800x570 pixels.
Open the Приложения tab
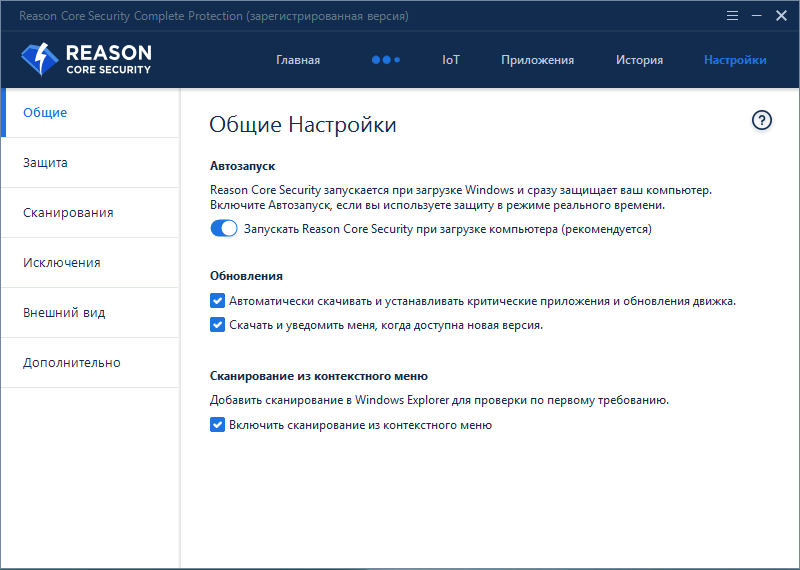coord(537,60)
